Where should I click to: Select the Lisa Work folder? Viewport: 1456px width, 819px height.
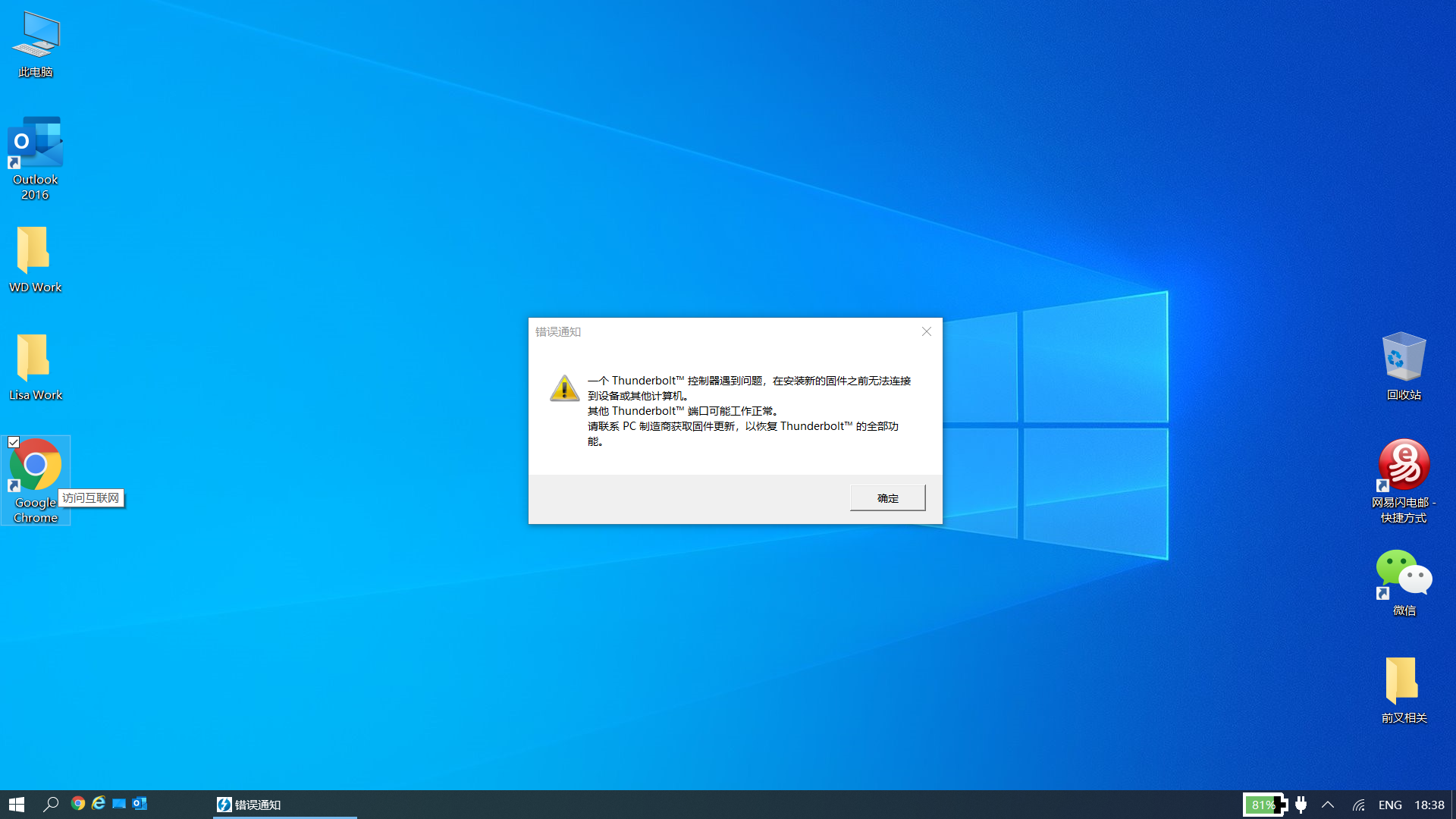point(36,367)
